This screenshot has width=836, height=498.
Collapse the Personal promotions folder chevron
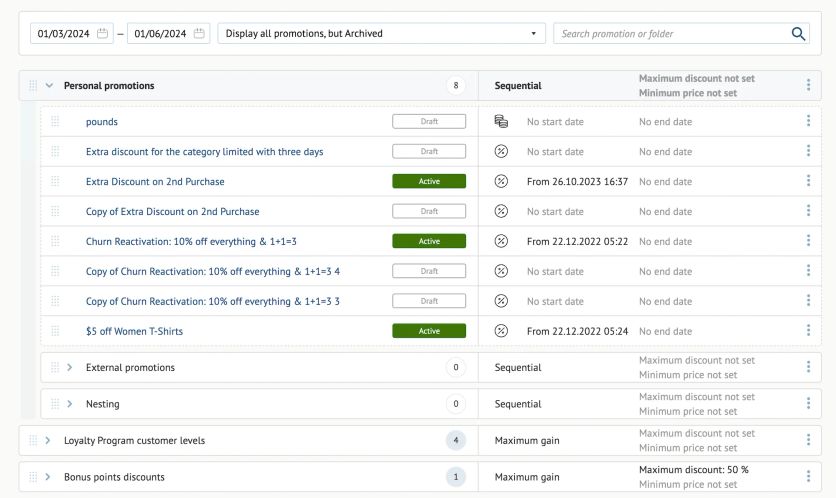(x=49, y=85)
